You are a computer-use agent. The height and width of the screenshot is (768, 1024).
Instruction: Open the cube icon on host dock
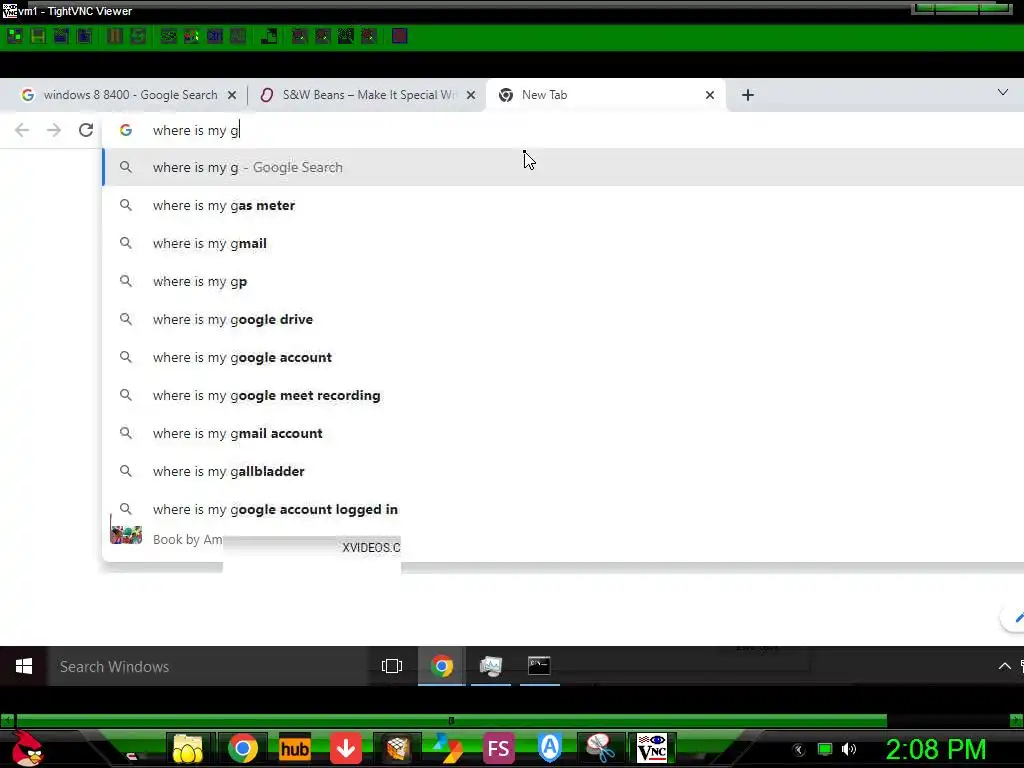pyautogui.click(x=397, y=748)
